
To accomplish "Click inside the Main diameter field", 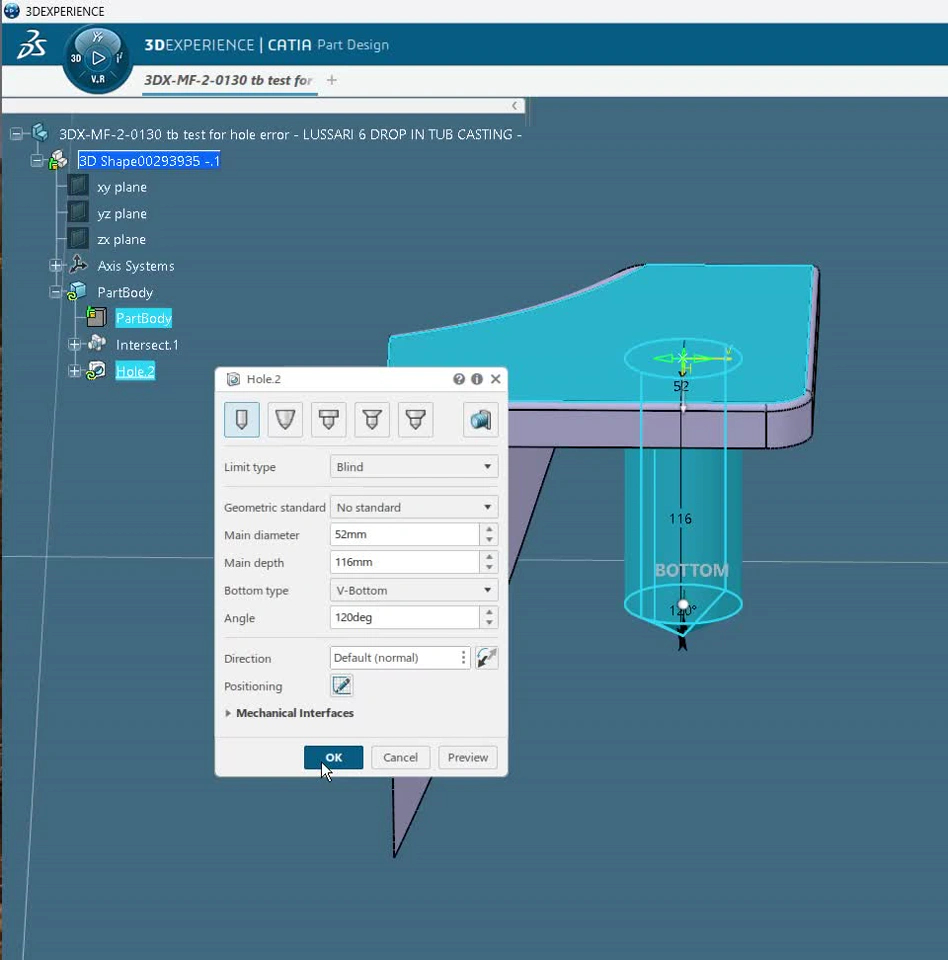I will point(404,535).
